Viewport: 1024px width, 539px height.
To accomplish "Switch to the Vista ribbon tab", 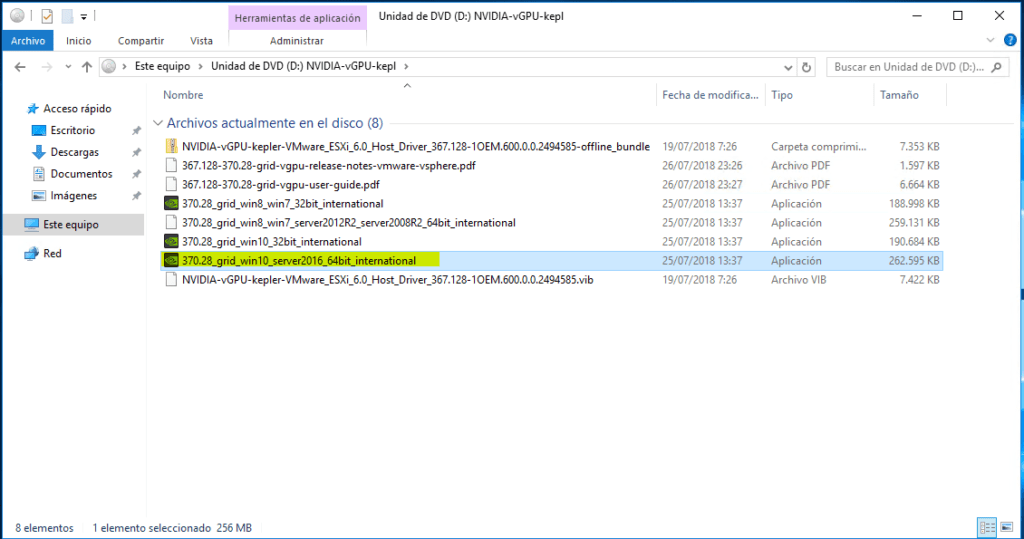I will [201, 41].
